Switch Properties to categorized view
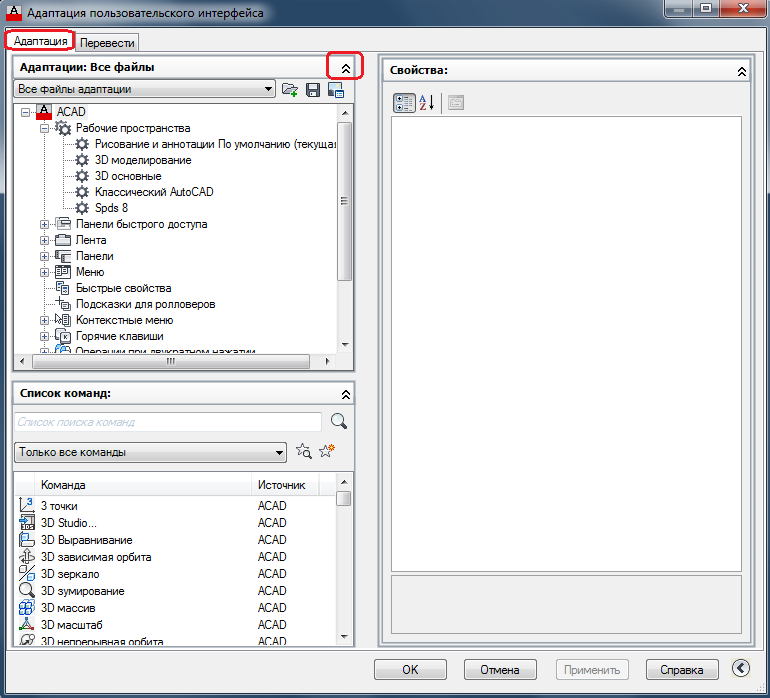Image resolution: width=770 pixels, height=698 pixels. pos(404,103)
